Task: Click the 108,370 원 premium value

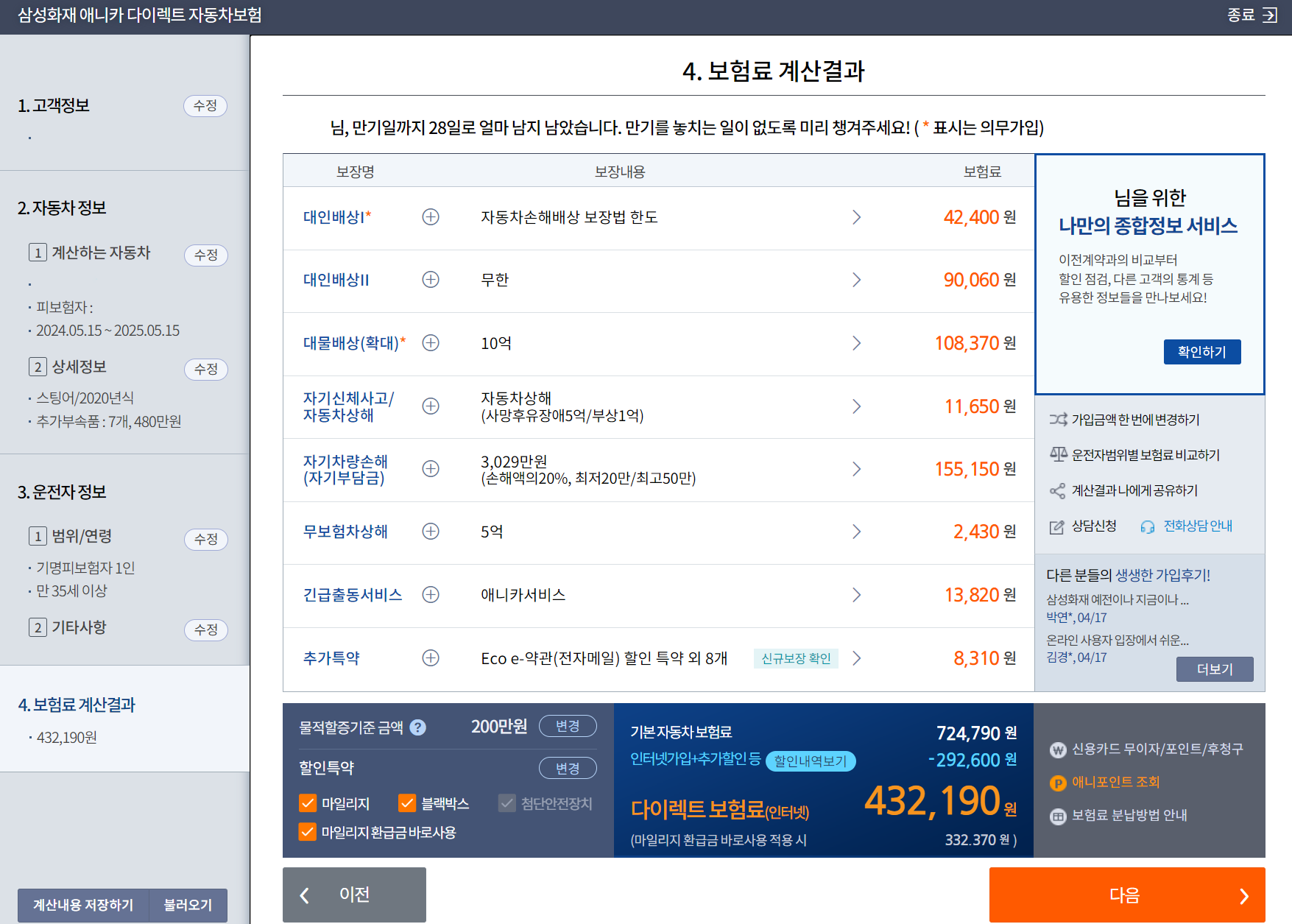Action: (975, 343)
